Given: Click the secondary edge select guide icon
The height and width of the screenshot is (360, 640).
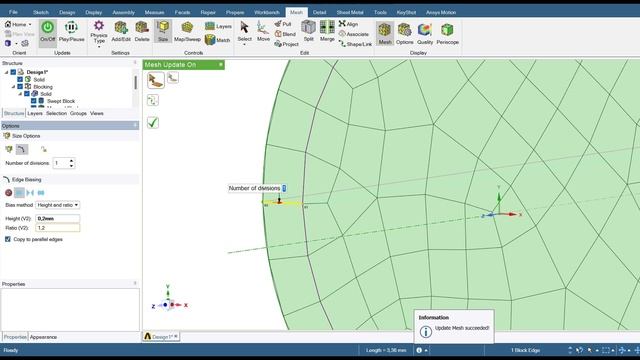Looking at the screenshot, I should coord(173,78).
